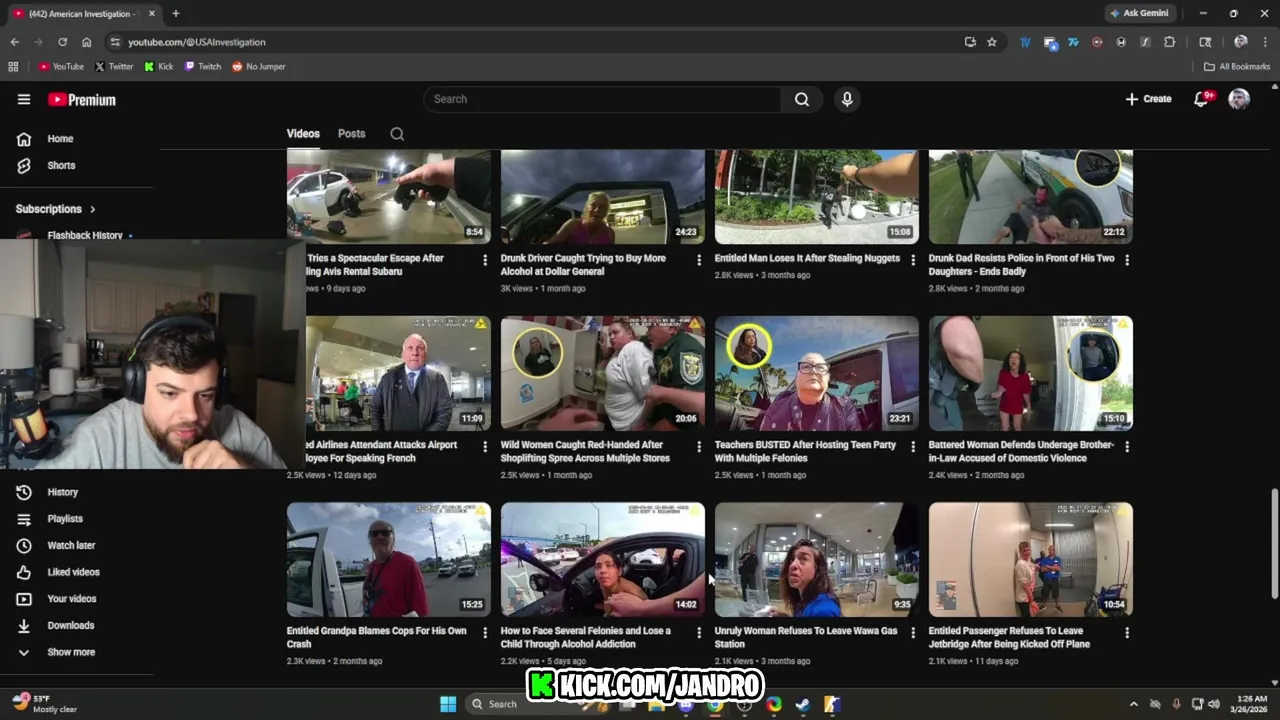Open Liked videos in sidebar

coord(73,572)
